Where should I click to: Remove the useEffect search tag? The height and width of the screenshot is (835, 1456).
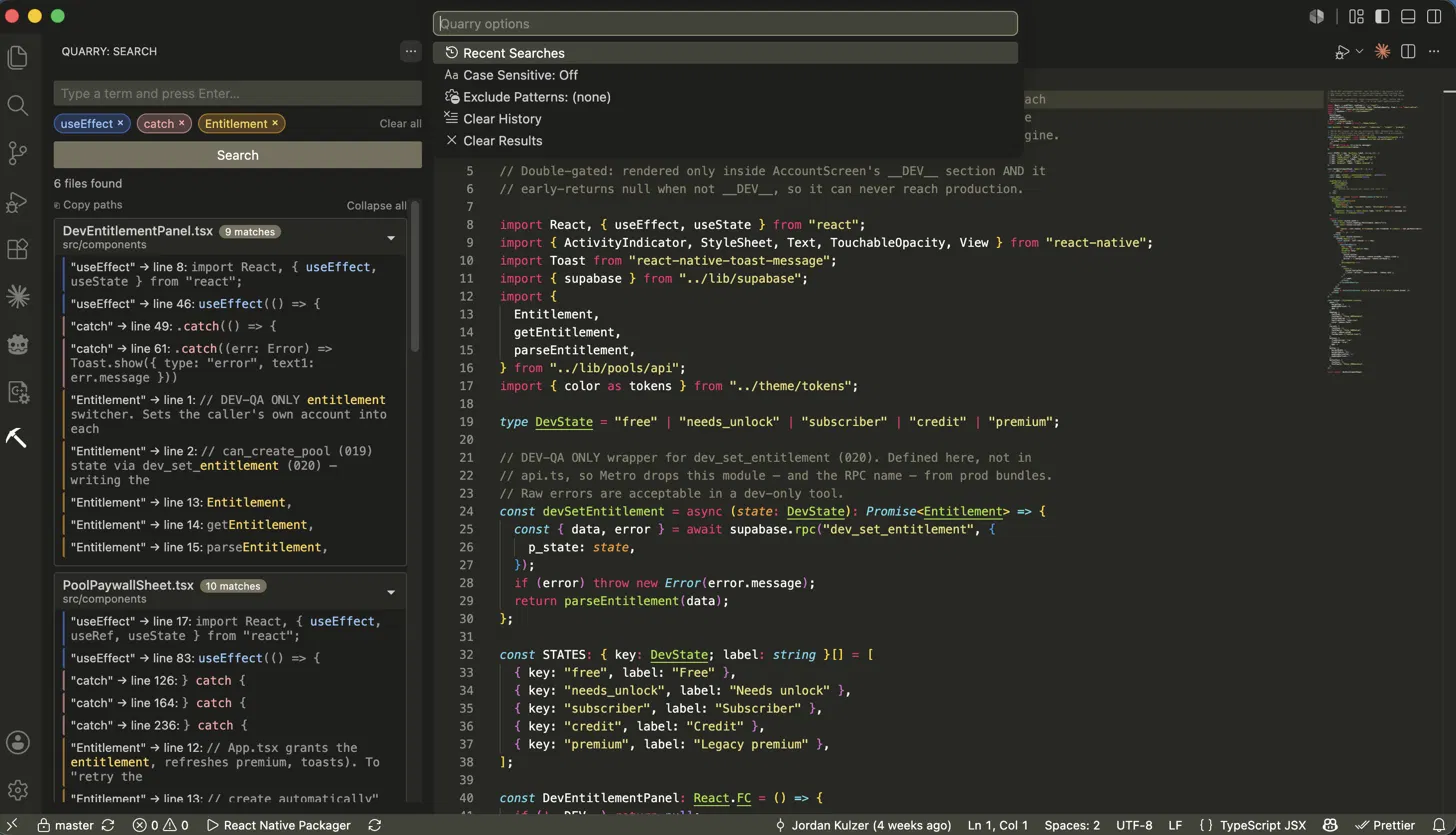pyautogui.click(x=120, y=123)
